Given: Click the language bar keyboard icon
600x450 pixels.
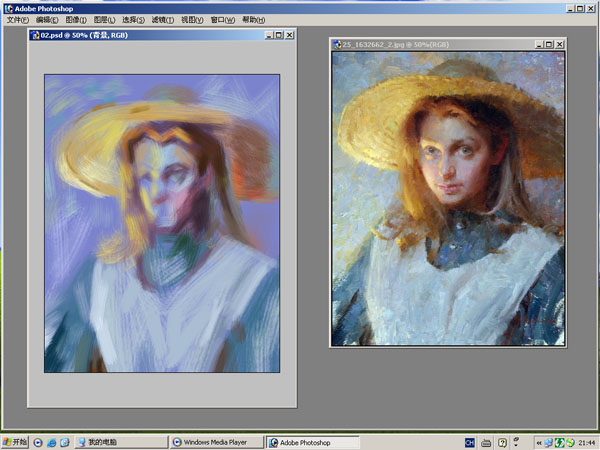Looking at the screenshot, I should tap(486, 443).
